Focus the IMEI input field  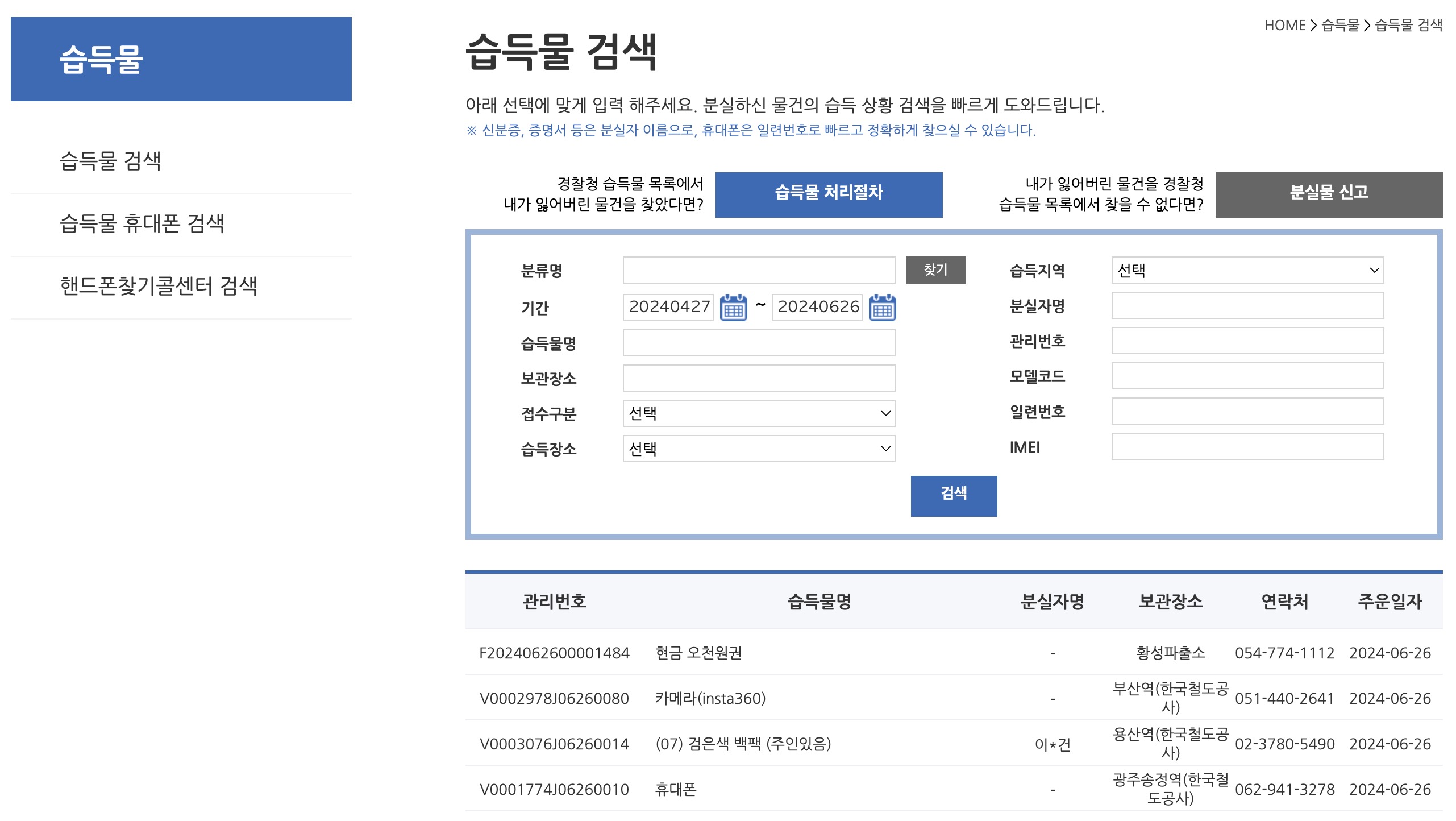[x=1247, y=447]
